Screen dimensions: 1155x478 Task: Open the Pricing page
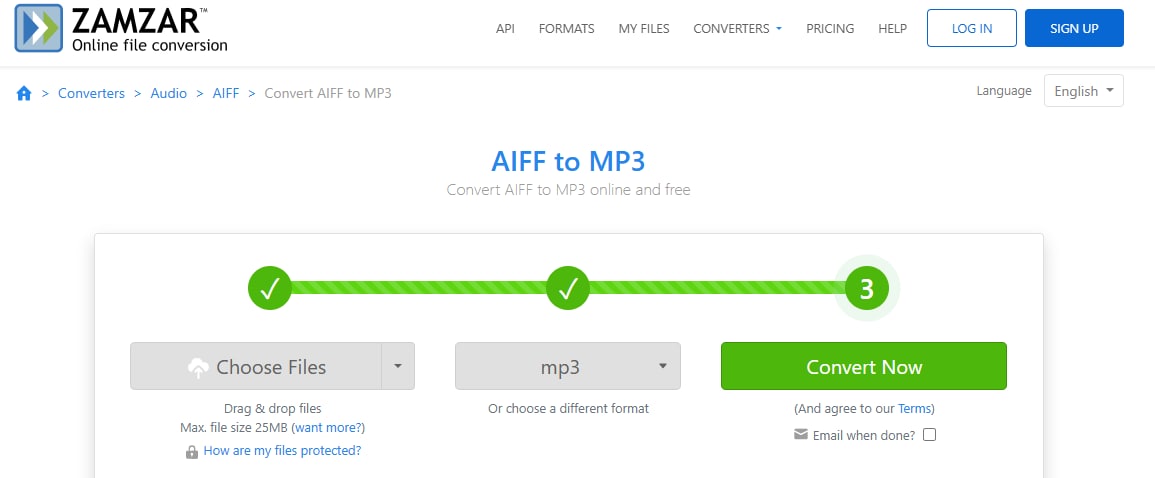pos(830,29)
